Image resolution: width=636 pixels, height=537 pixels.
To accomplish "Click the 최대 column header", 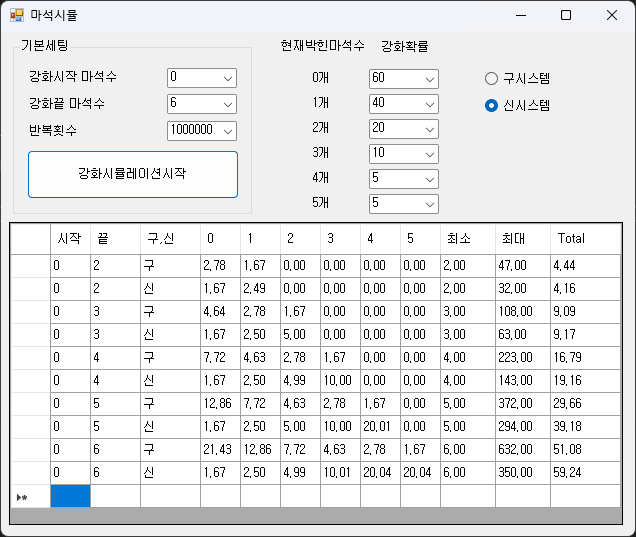I will tap(523, 238).
